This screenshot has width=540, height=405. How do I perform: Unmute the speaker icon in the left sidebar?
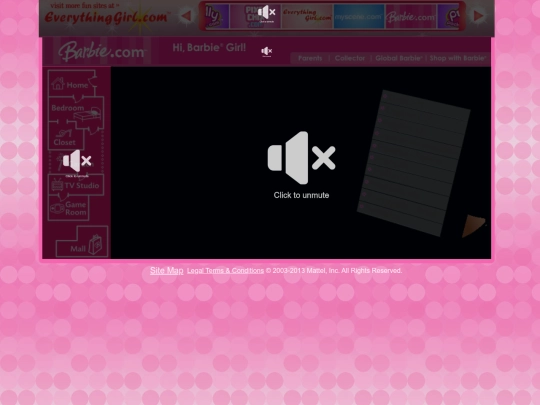click(77, 161)
